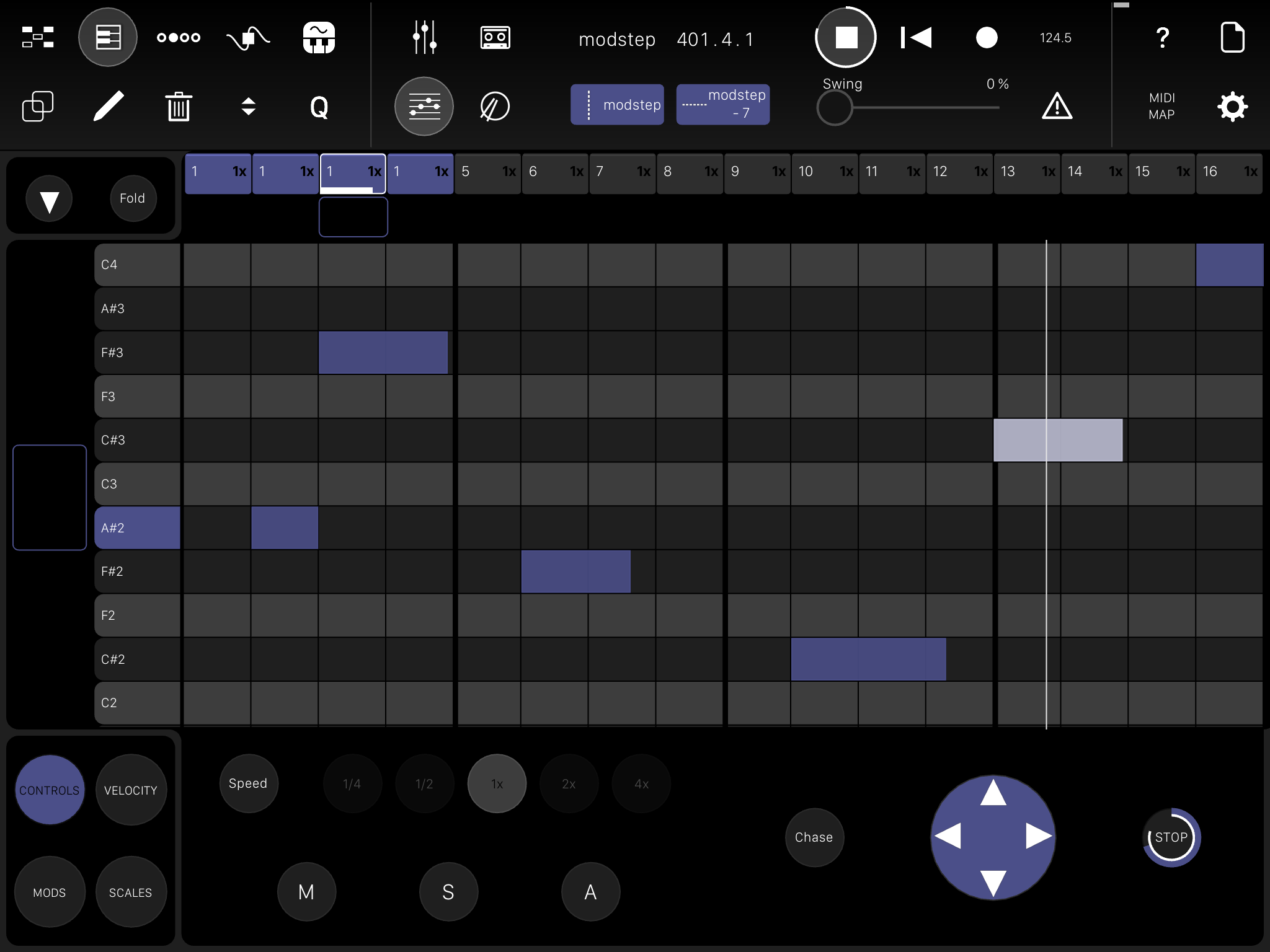Click the Q quantize icon

point(319,107)
